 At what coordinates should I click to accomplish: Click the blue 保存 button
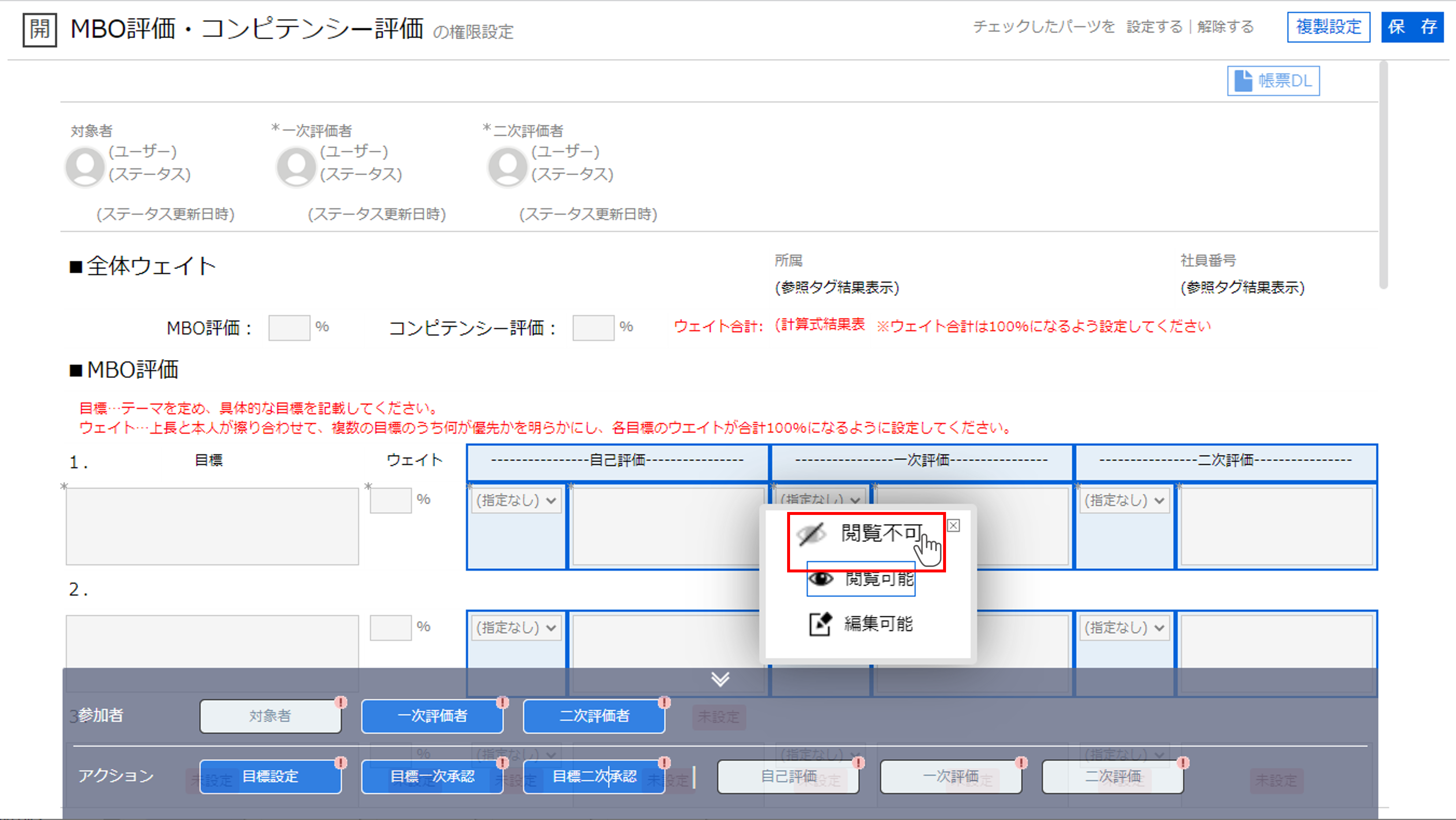(x=1412, y=27)
